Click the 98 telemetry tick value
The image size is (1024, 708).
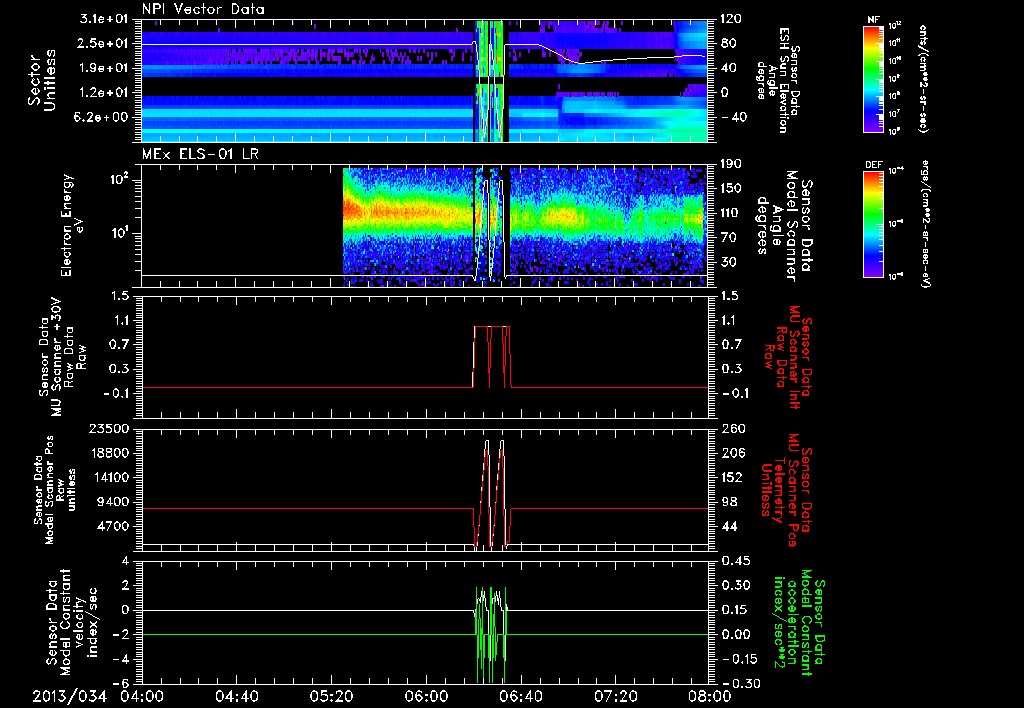pyautogui.click(x=729, y=502)
